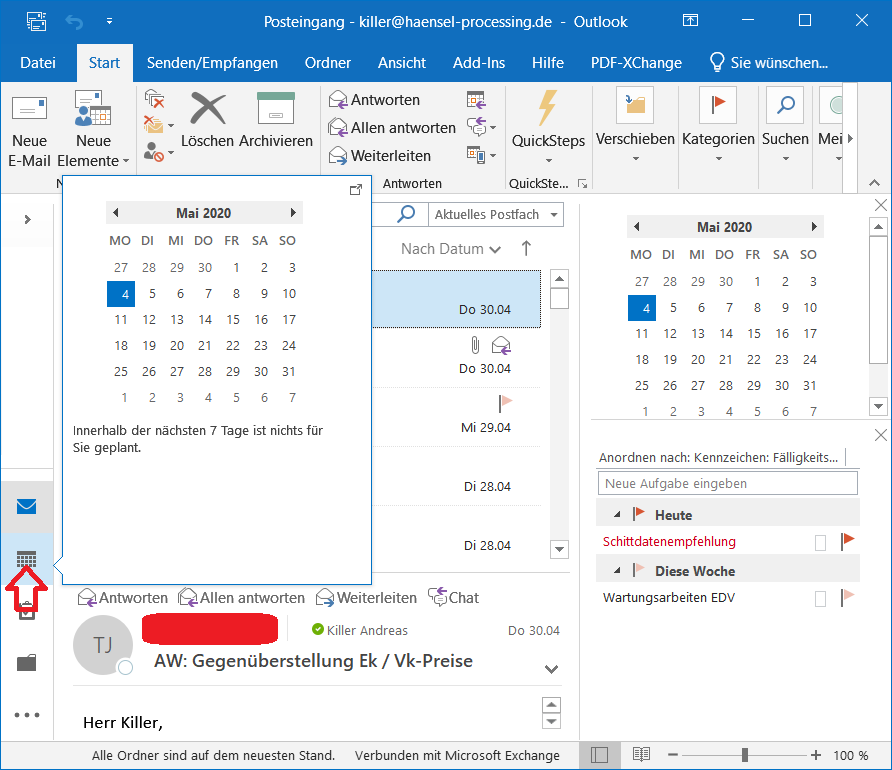Image resolution: width=892 pixels, height=770 pixels.
Task: Click the send/receive all folders quick access icon
Action: tap(36, 22)
